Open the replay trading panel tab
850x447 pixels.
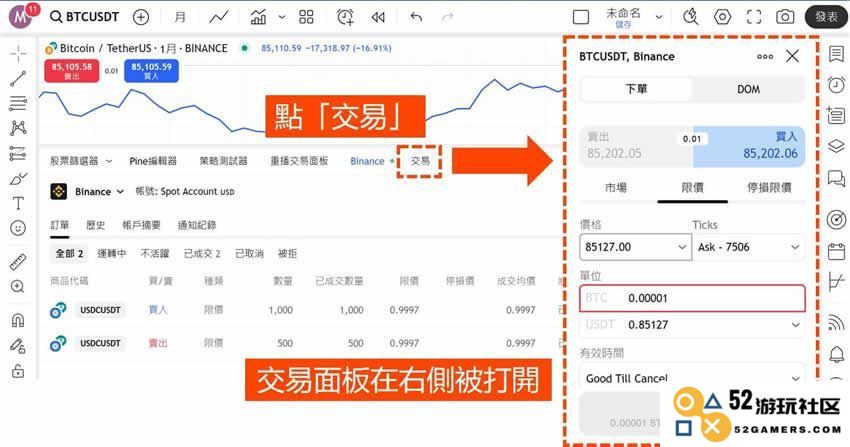299,161
